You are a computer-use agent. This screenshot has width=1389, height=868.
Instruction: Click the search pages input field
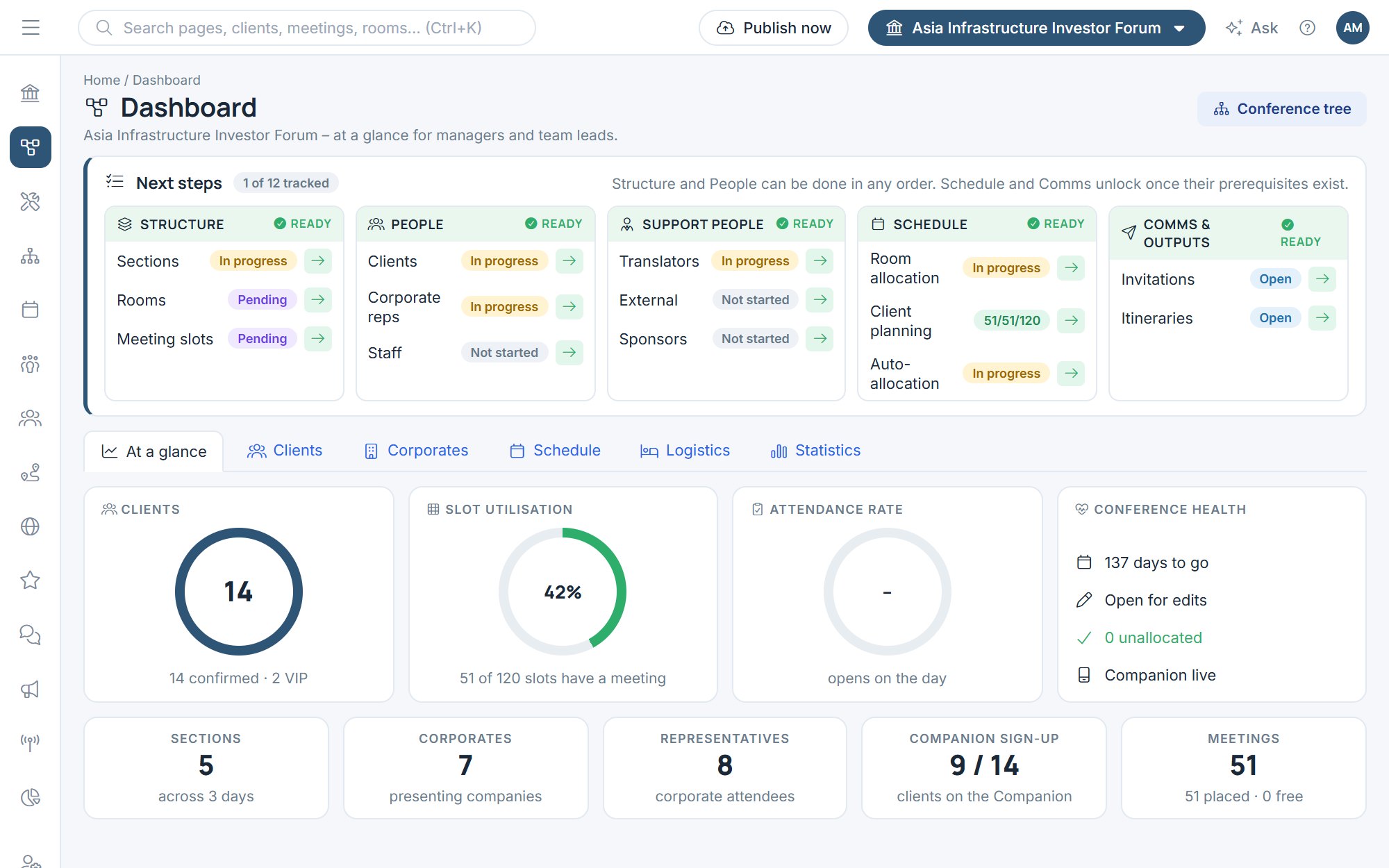tap(307, 28)
